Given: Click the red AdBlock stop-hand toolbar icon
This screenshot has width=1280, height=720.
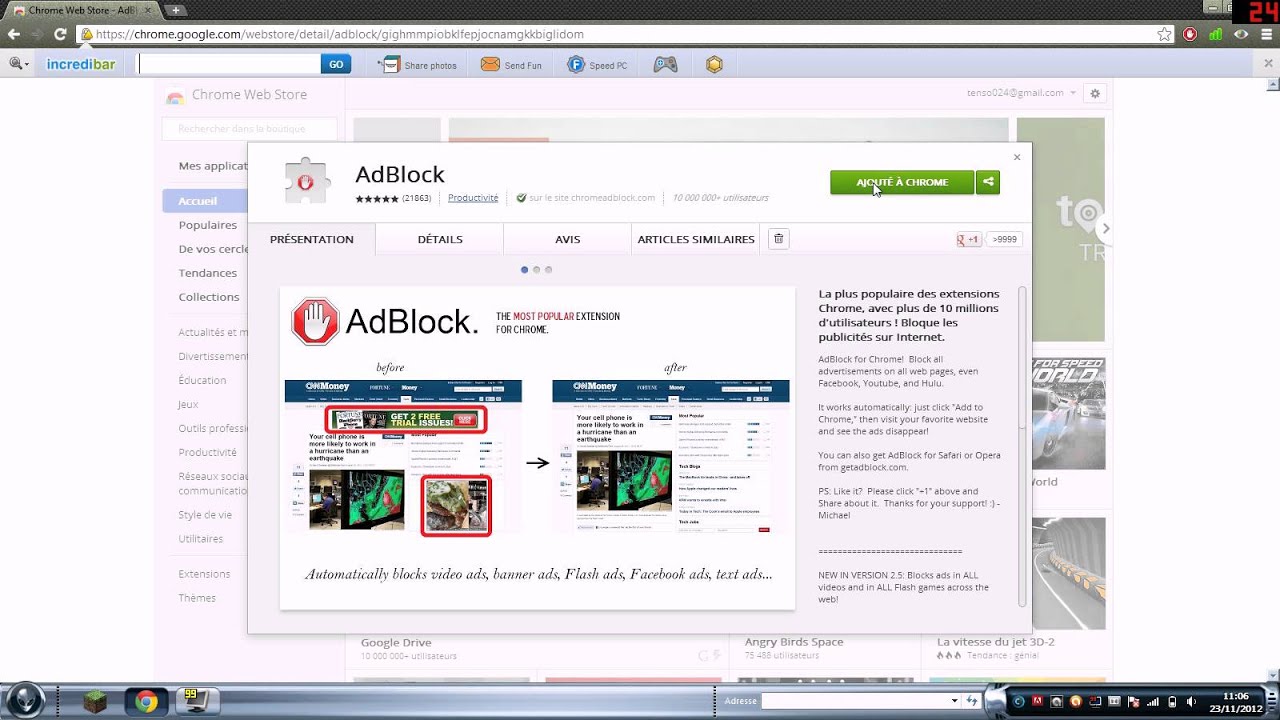Looking at the screenshot, I should click(x=1190, y=34).
